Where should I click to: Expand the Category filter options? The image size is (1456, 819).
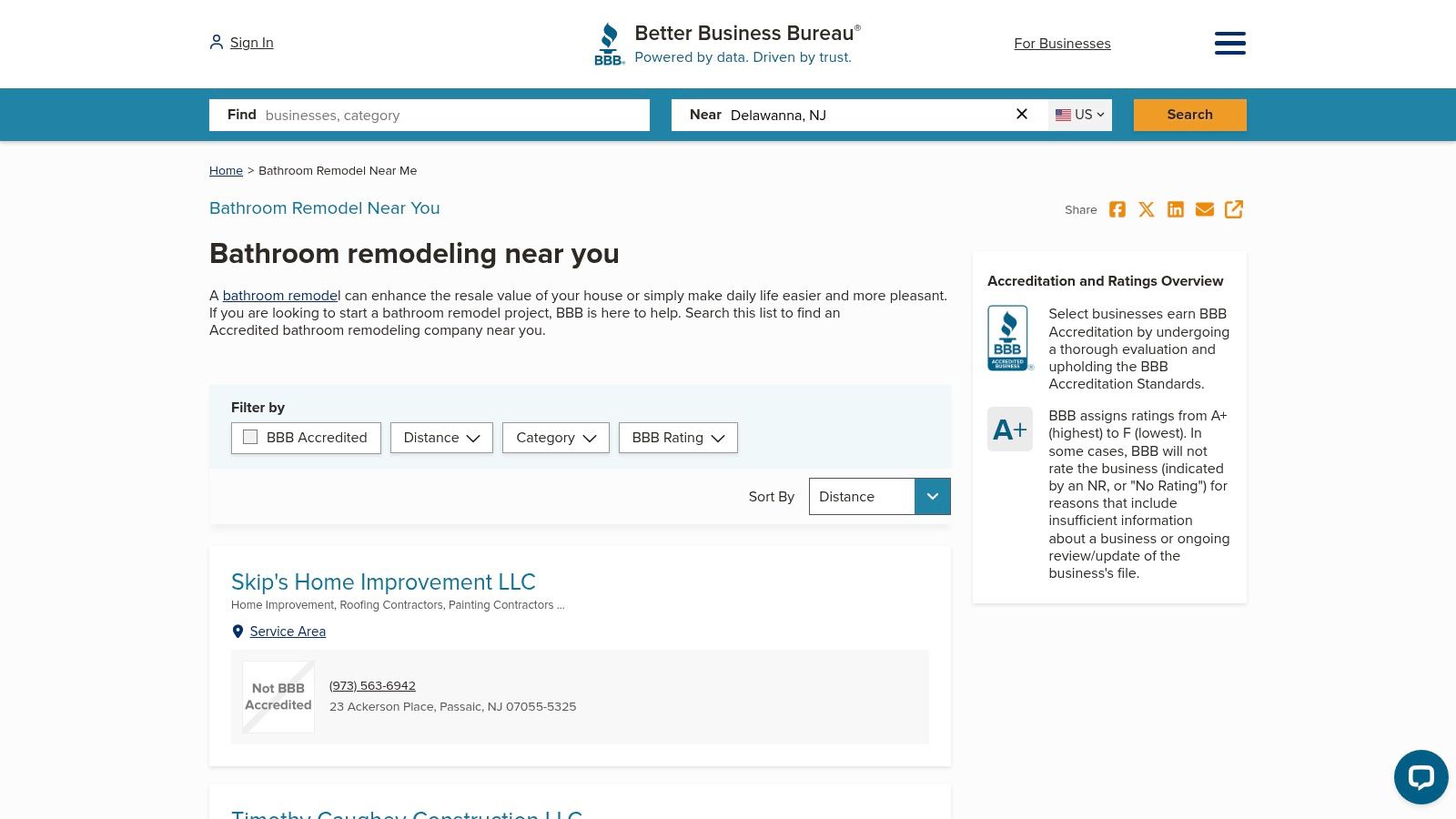click(x=556, y=438)
